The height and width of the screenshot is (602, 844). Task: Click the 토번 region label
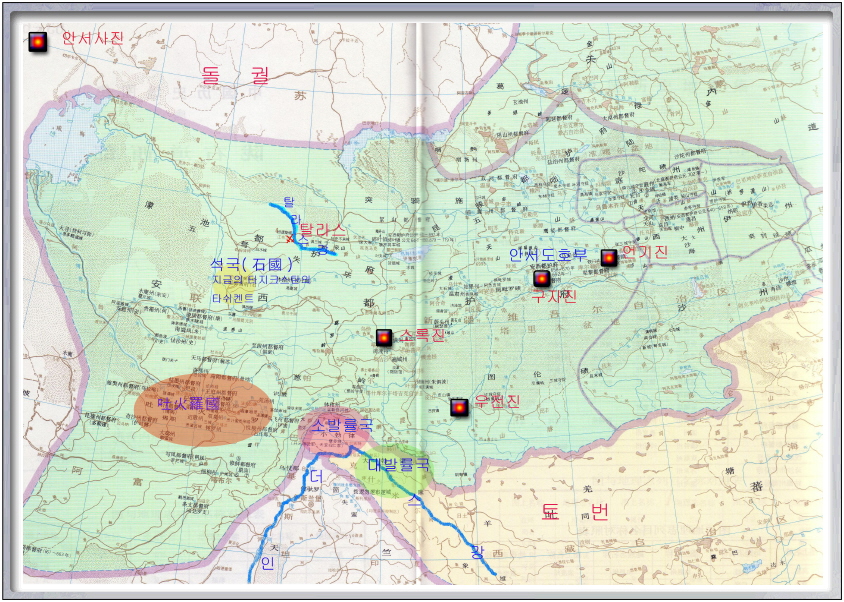coord(574,513)
